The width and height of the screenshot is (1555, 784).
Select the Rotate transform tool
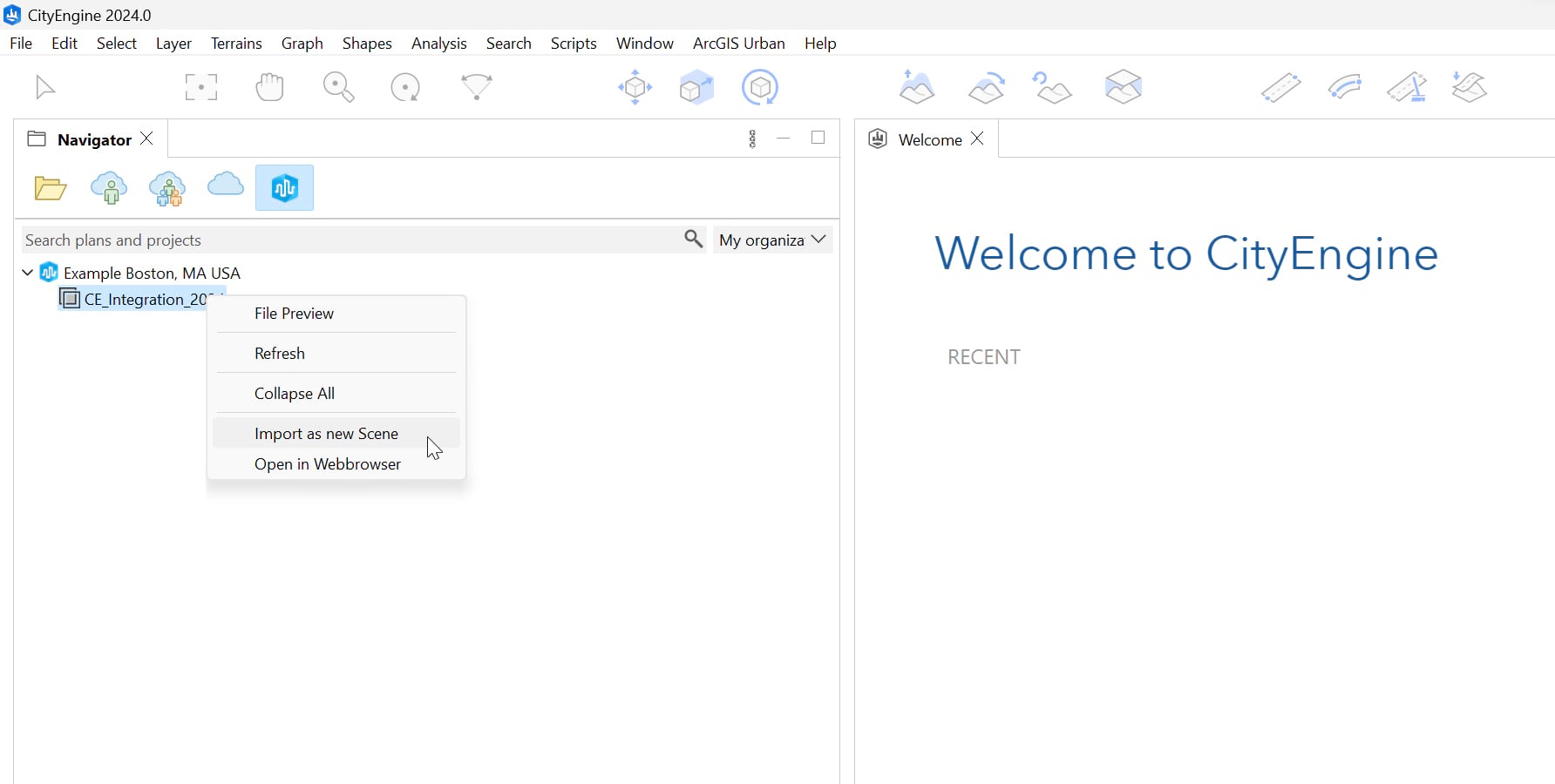(760, 87)
